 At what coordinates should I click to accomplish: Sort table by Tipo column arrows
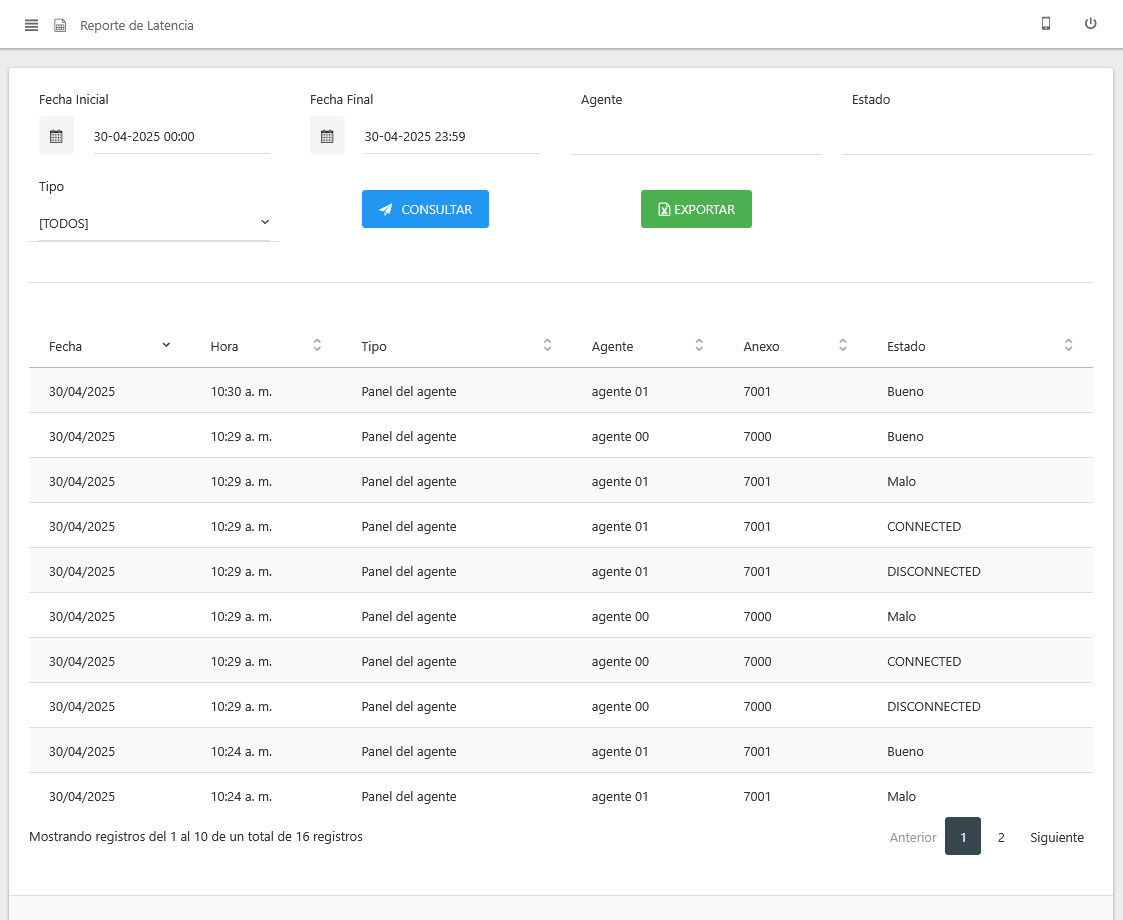[547, 345]
